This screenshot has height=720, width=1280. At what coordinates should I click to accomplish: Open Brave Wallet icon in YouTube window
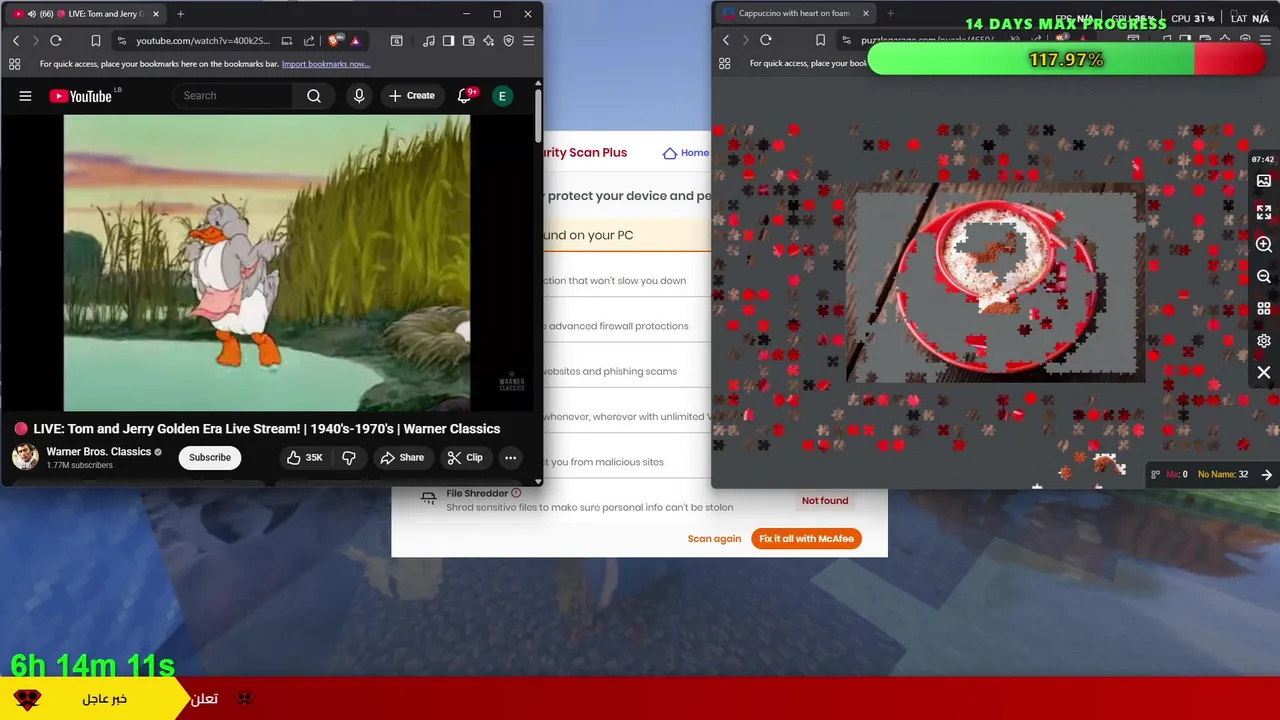pos(468,41)
